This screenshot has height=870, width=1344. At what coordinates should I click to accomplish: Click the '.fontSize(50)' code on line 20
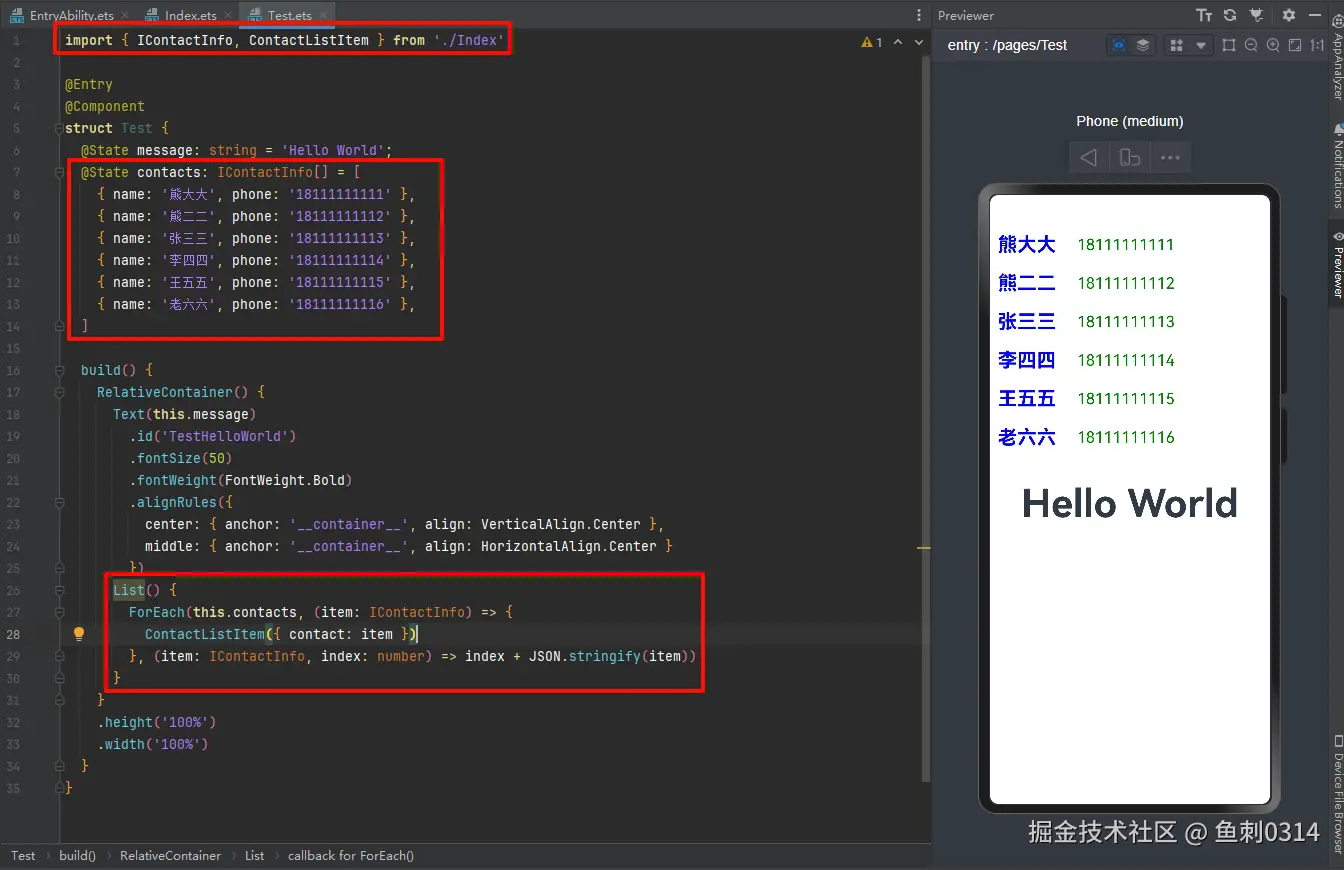coord(180,458)
